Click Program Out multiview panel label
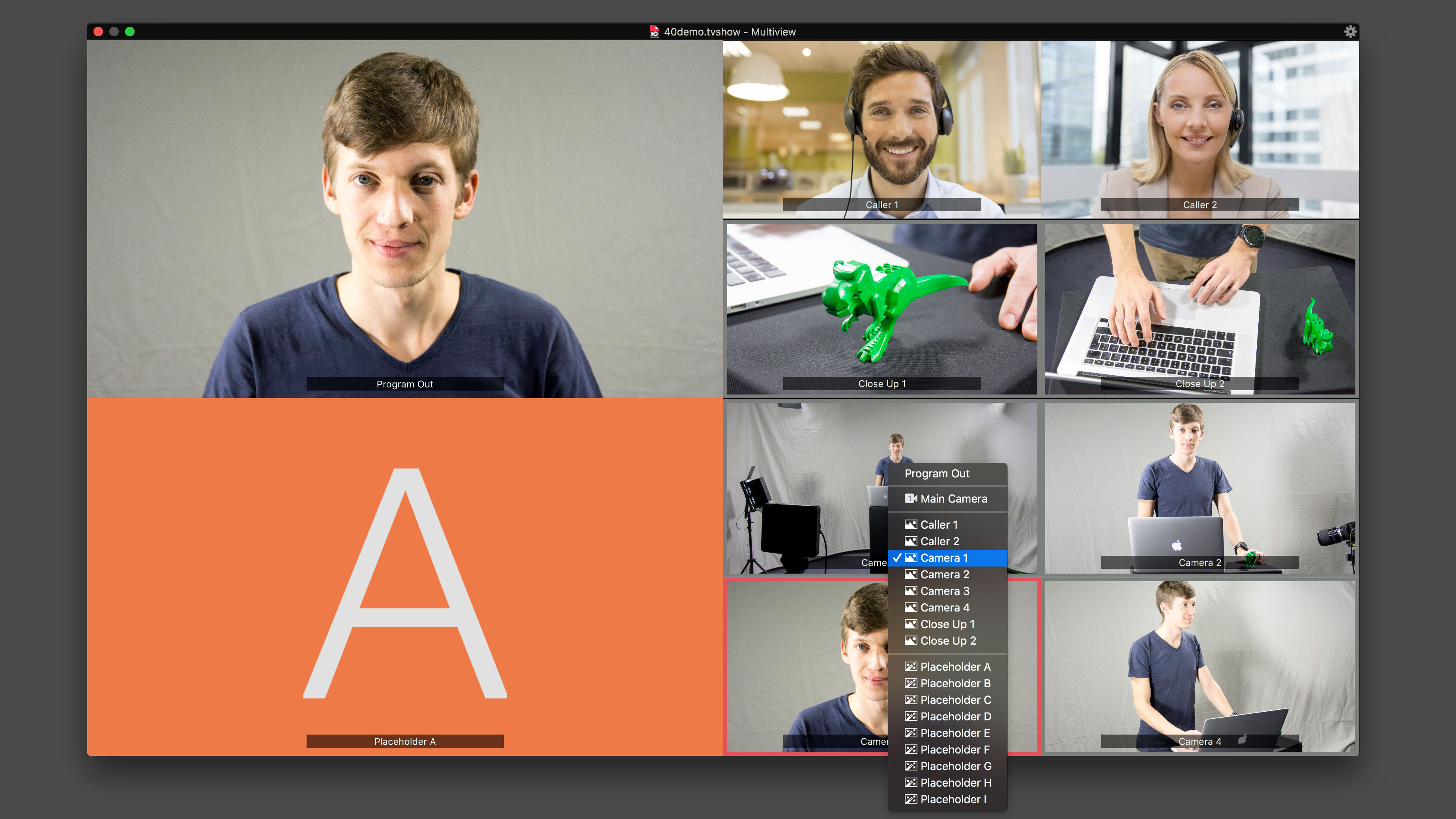 pos(404,383)
